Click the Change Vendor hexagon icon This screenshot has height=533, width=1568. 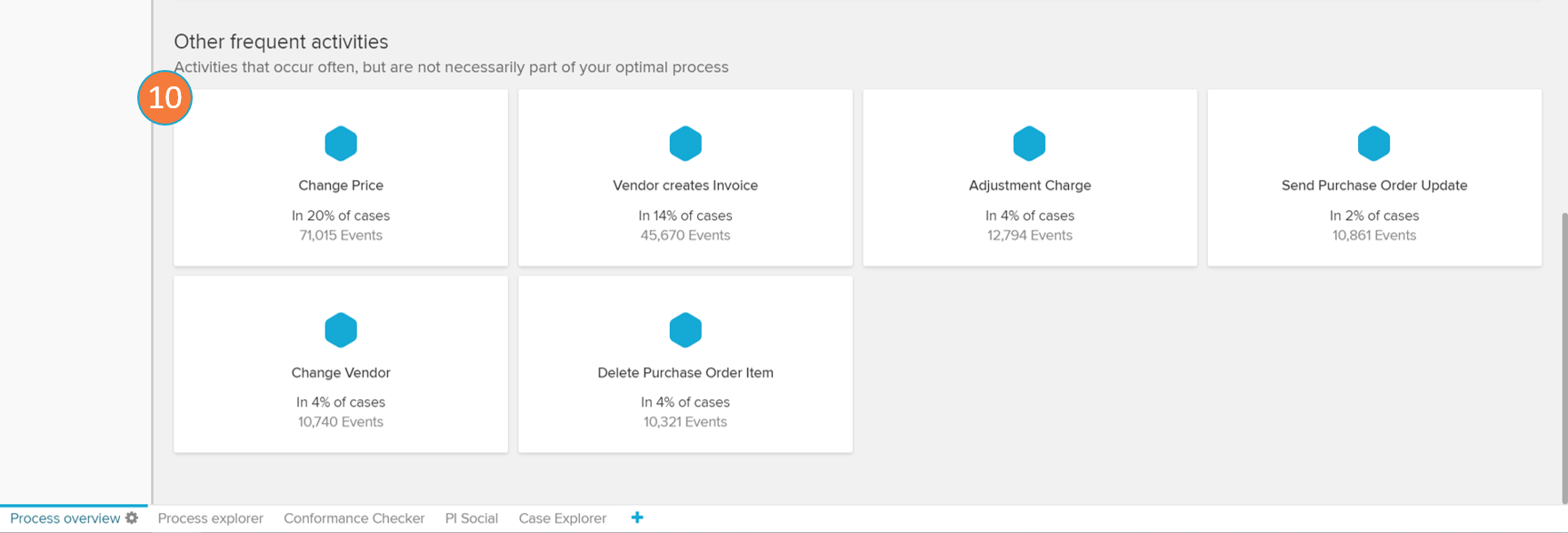(x=341, y=330)
